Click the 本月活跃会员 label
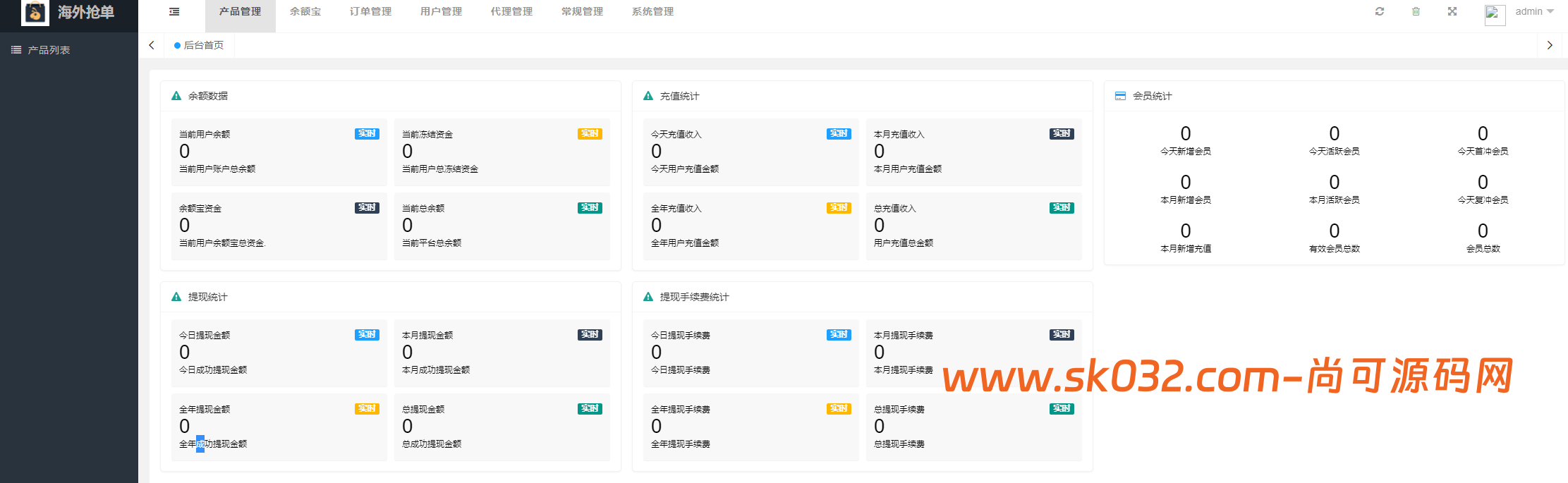 (x=1335, y=200)
